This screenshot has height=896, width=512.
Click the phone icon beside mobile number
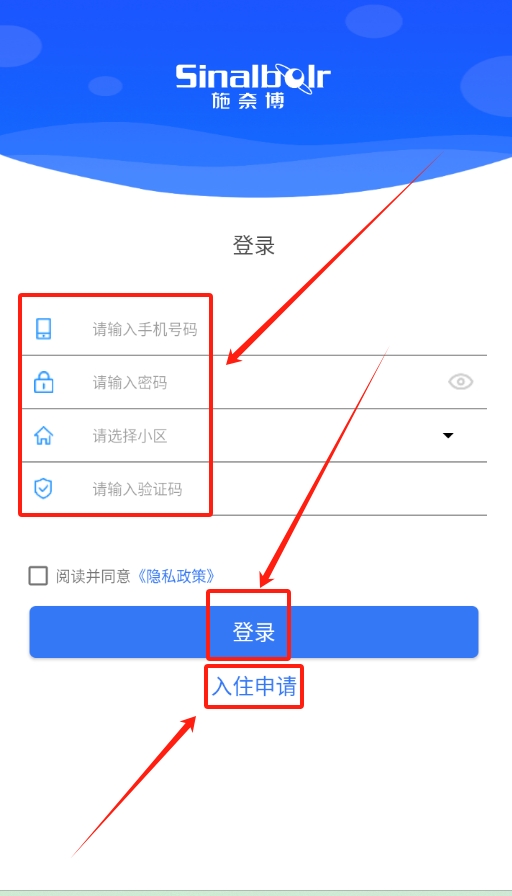43,329
